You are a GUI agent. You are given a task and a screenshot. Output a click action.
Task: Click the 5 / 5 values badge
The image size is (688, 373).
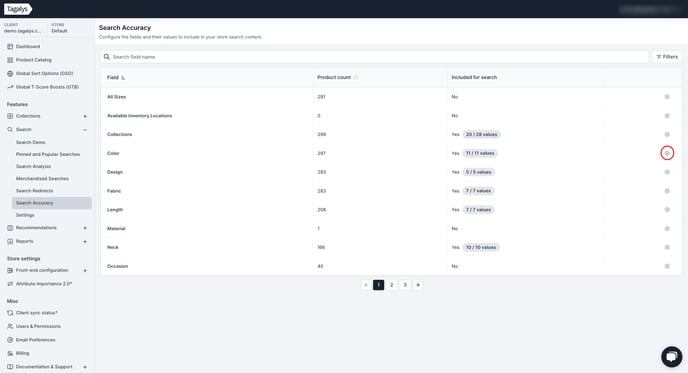tap(479, 172)
